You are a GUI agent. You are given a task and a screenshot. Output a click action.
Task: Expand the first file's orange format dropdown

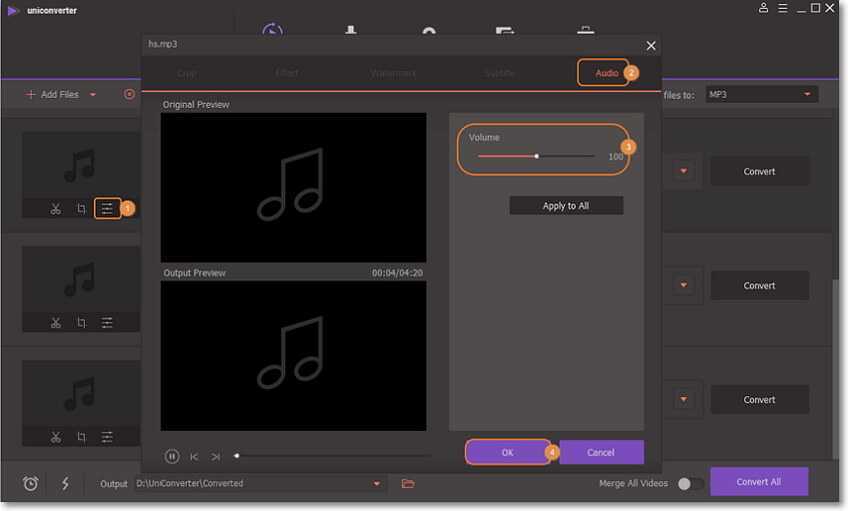(684, 171)
